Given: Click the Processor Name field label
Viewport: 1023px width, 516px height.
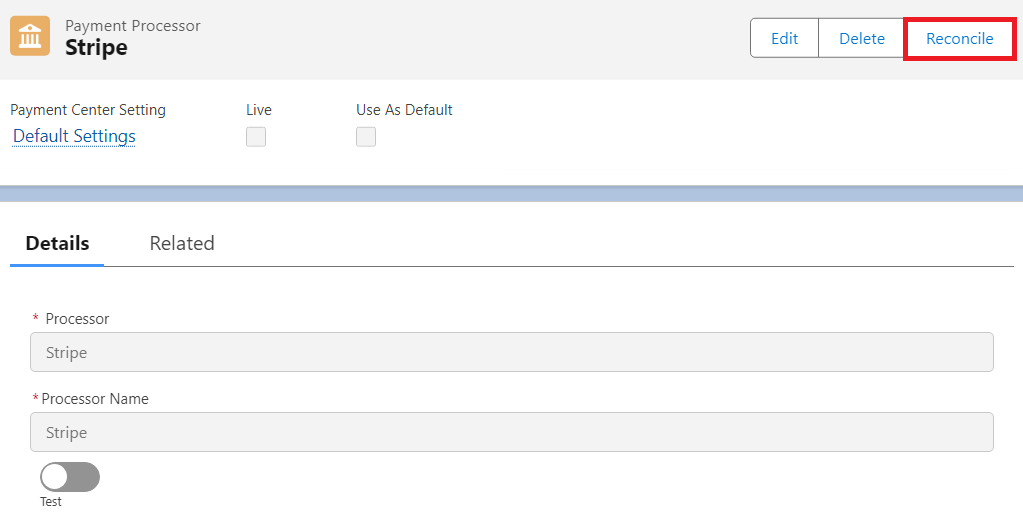Looking at the screenshot, I should (x=95, y=399).
